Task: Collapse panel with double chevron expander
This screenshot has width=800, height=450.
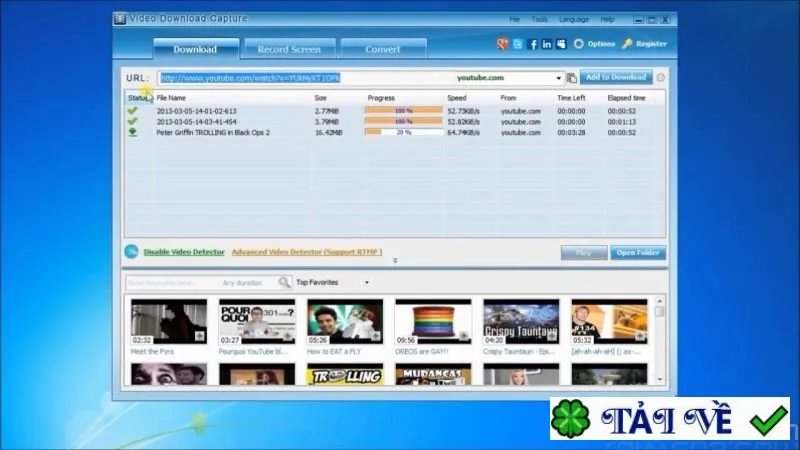Action: click(x=395, y=261)
